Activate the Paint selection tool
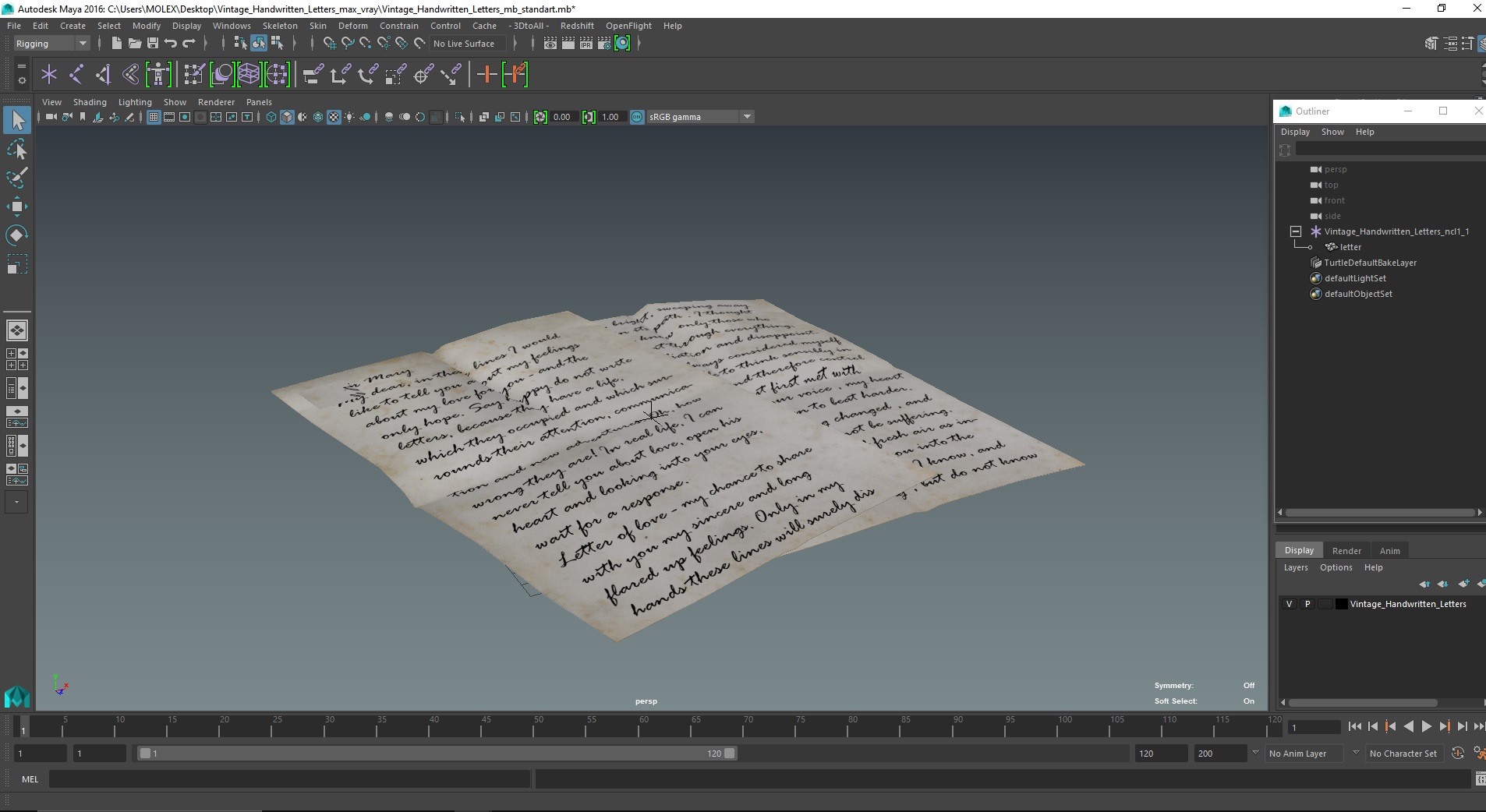 (17, 177)
